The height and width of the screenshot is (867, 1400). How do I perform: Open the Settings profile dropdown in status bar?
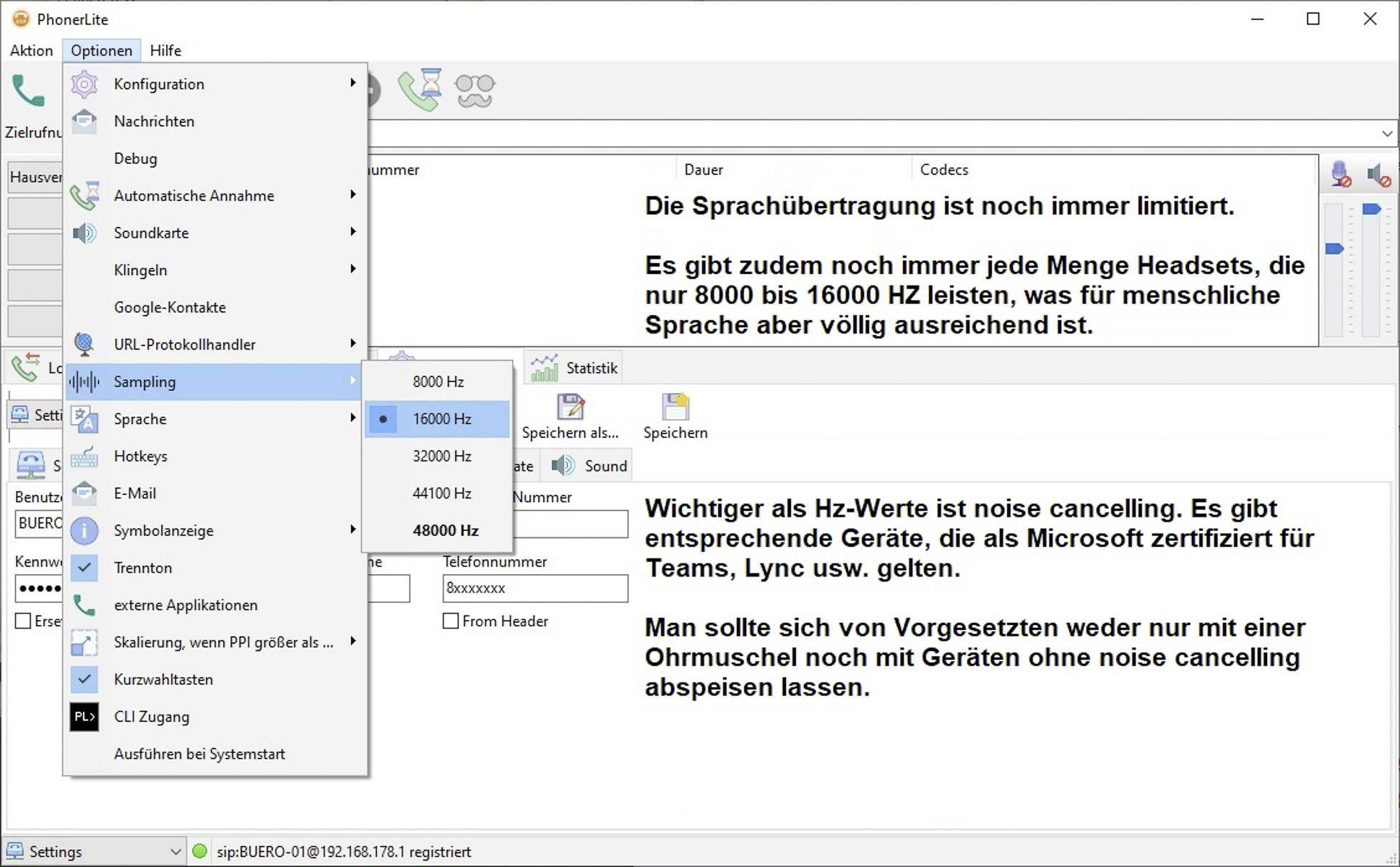[175, 852]
